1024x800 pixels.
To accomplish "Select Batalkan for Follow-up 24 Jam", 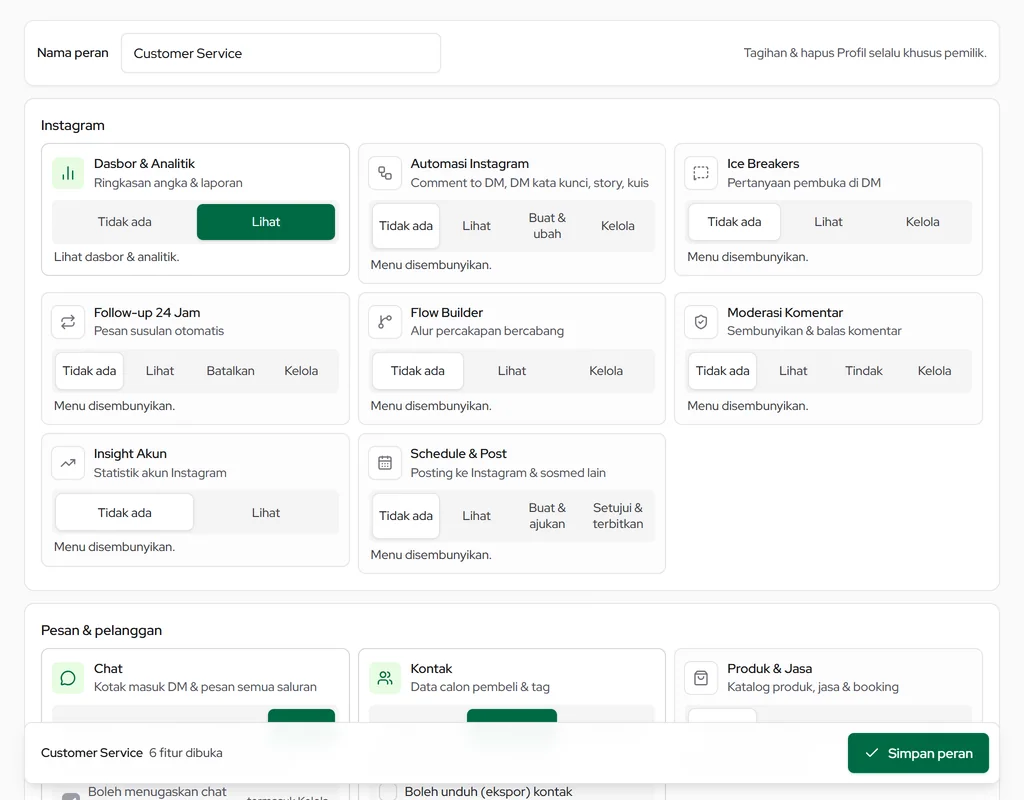I will pos(231,371).
